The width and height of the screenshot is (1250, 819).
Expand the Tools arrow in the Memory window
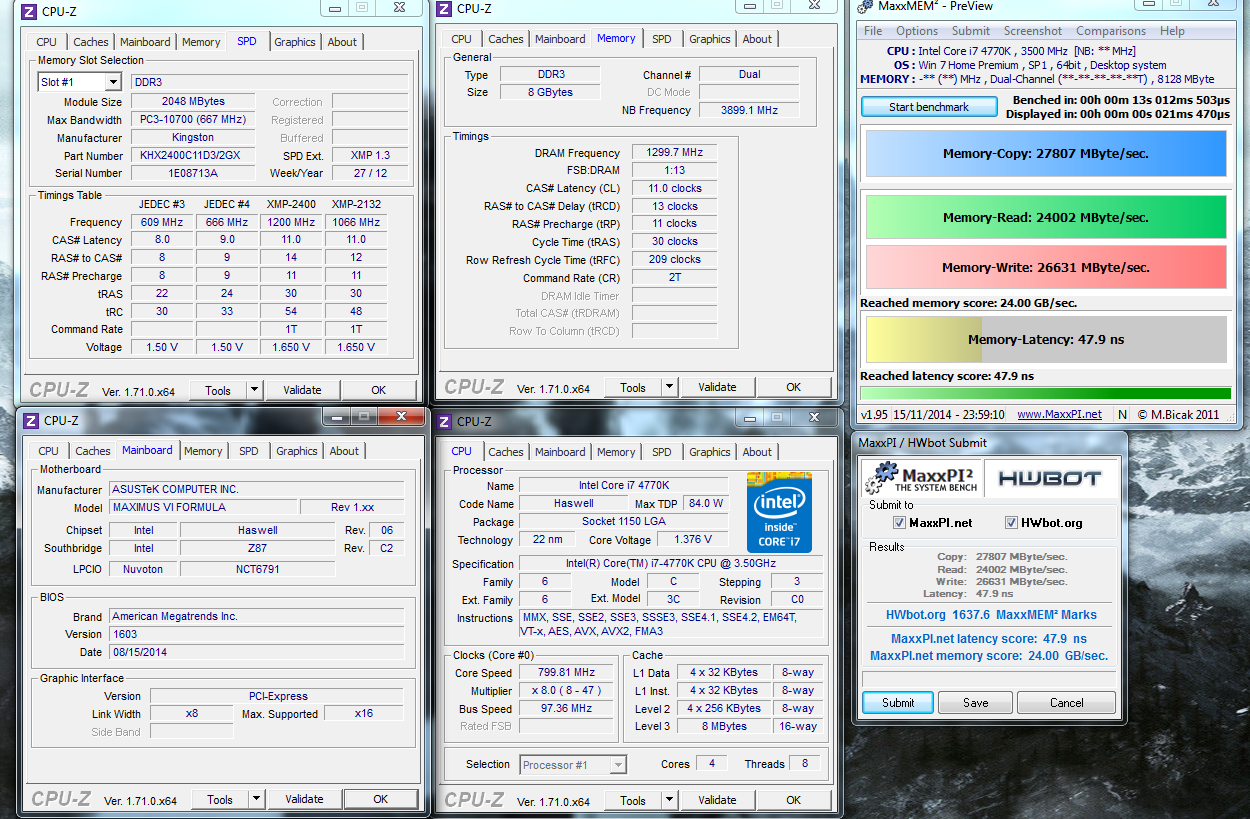(x=669, y=387)
